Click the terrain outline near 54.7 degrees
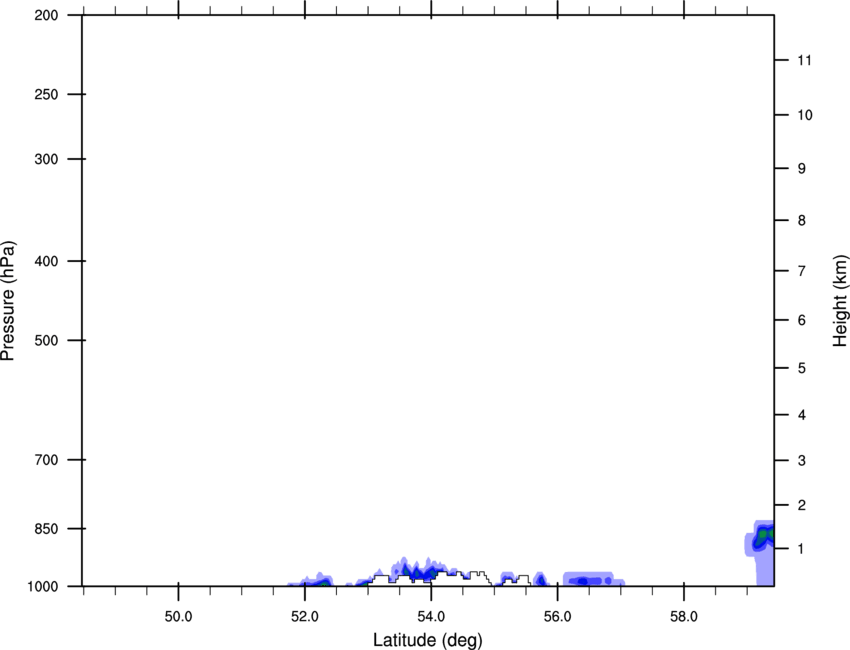Screen dimensions: 850x650 [479, 577]
